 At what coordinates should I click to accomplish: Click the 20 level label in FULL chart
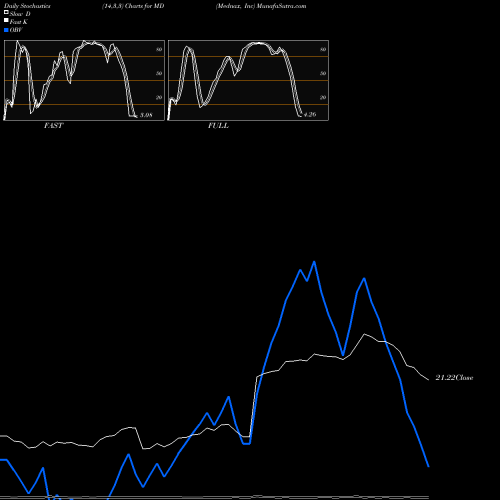pyautogui.click(x=323, y=97)
